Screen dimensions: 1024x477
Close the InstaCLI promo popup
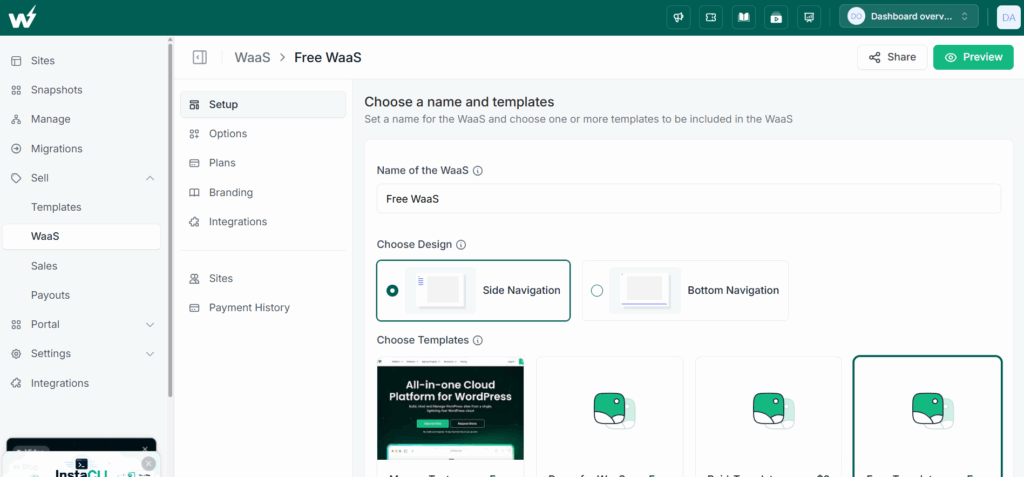149,463
